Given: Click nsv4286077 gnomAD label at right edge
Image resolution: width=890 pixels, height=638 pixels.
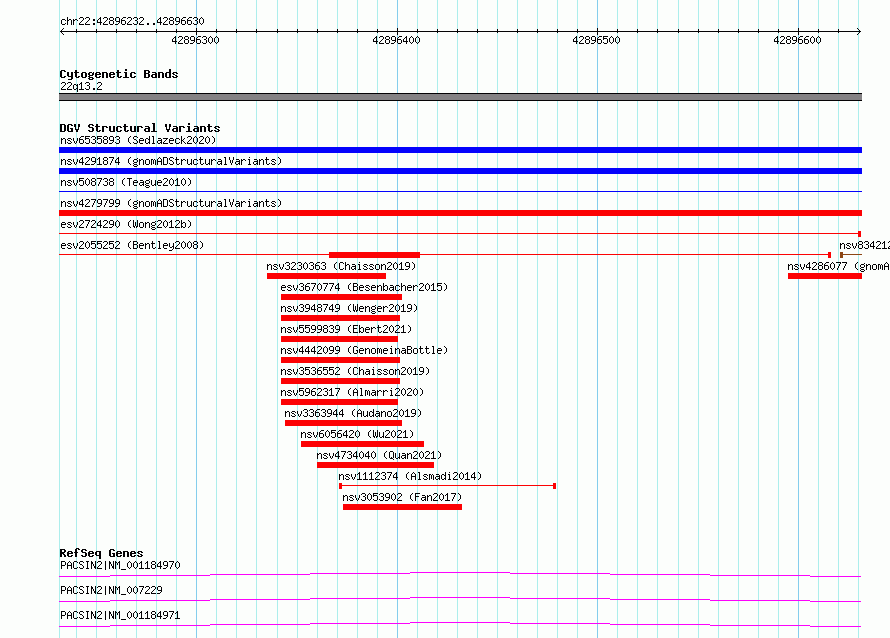Looking at the screenshot, I should pos(838,266).
